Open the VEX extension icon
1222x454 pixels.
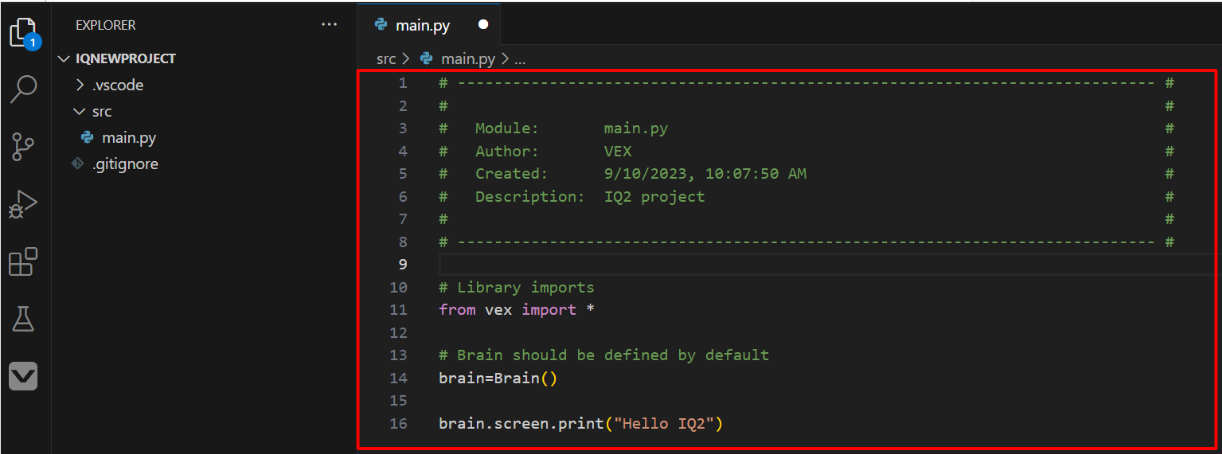tap(24, 376)
